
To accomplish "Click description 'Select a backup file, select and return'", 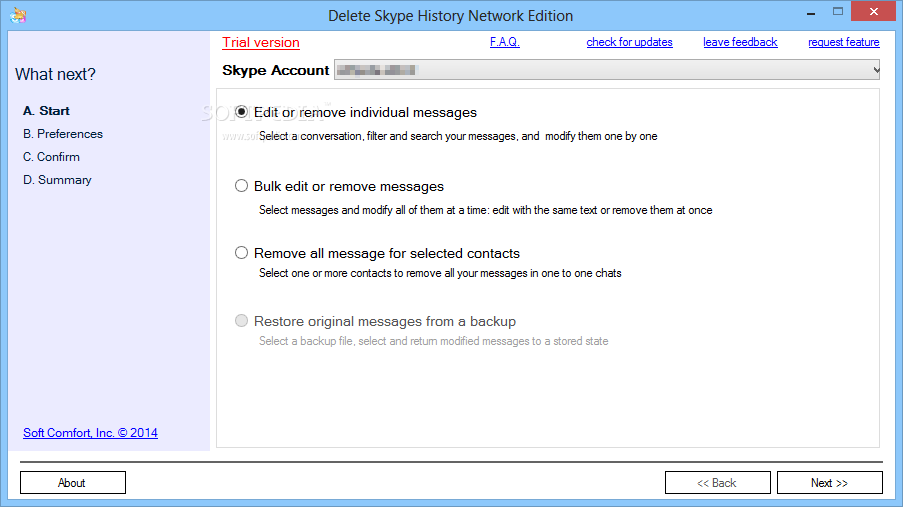I will (433, 341).
